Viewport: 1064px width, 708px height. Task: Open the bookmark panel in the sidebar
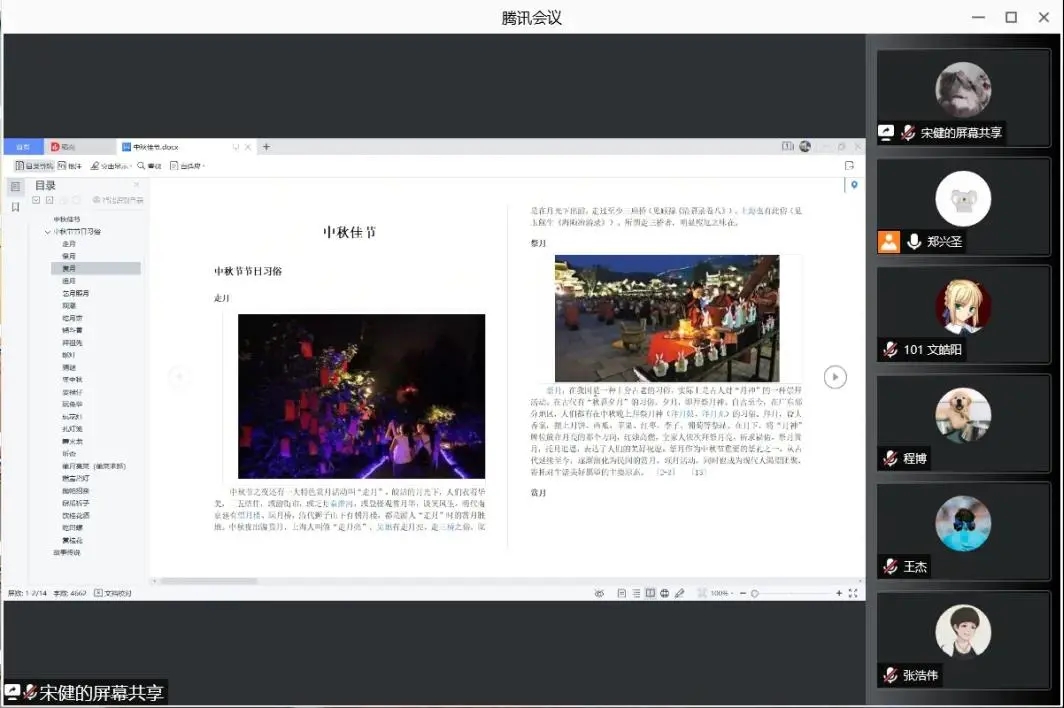point(15,207)
